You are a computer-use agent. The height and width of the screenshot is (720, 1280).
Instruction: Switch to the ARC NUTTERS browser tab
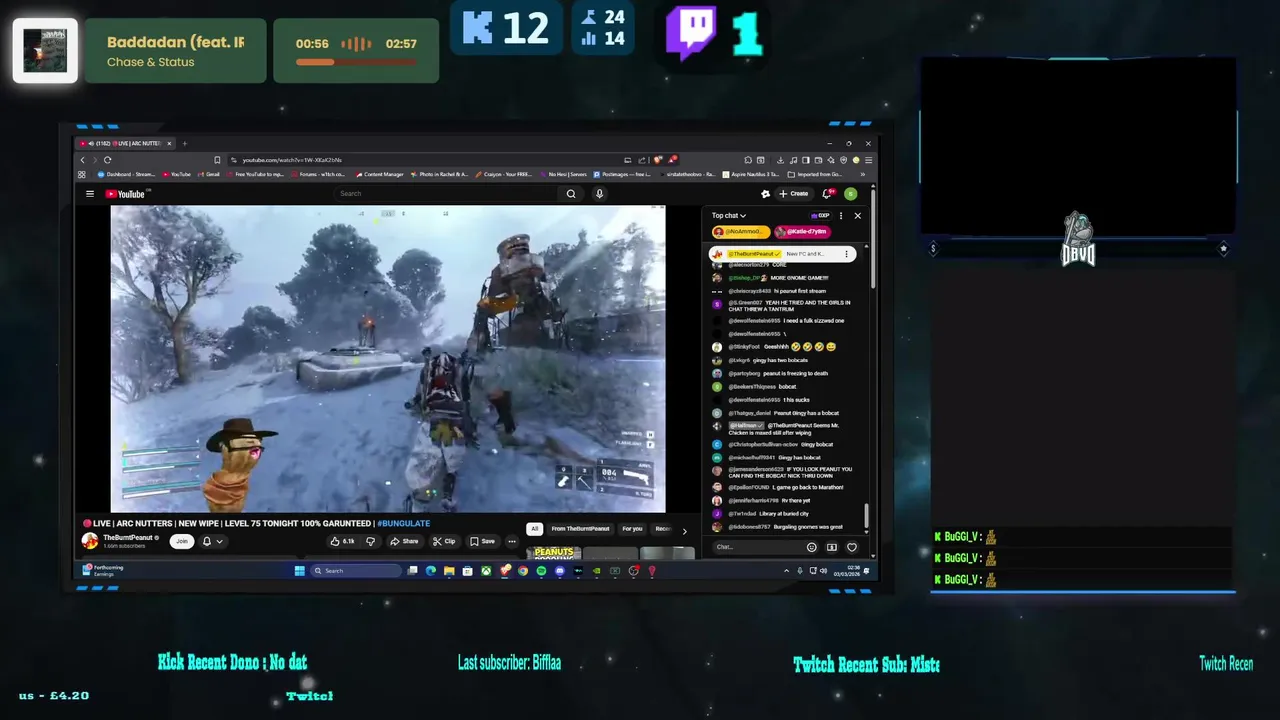[126, 143]
